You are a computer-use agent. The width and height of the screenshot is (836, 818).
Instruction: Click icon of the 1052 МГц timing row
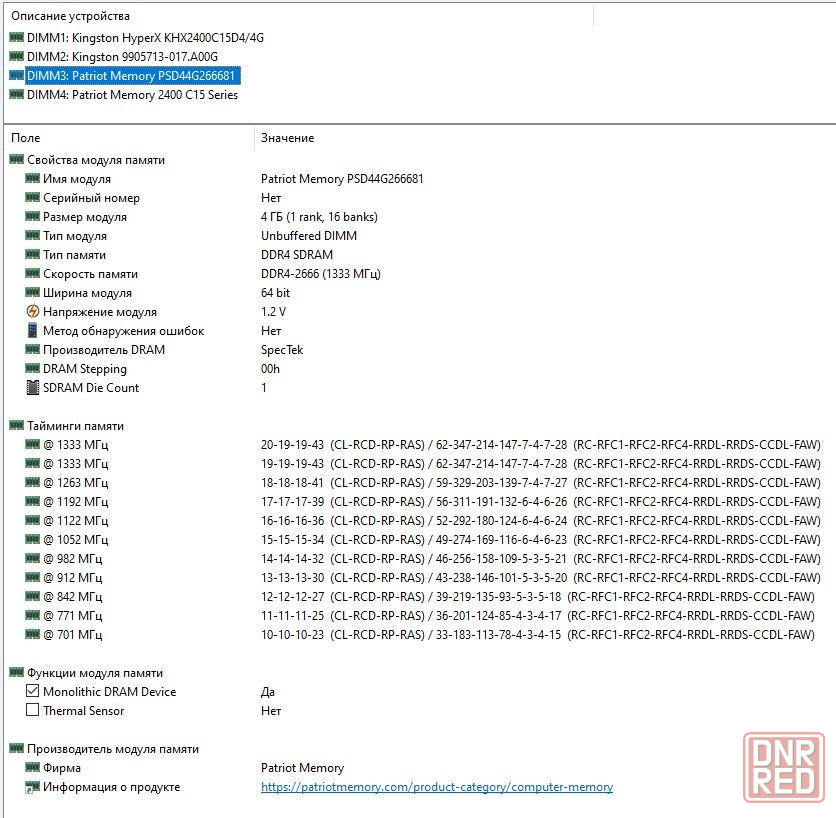coord(33,539)
